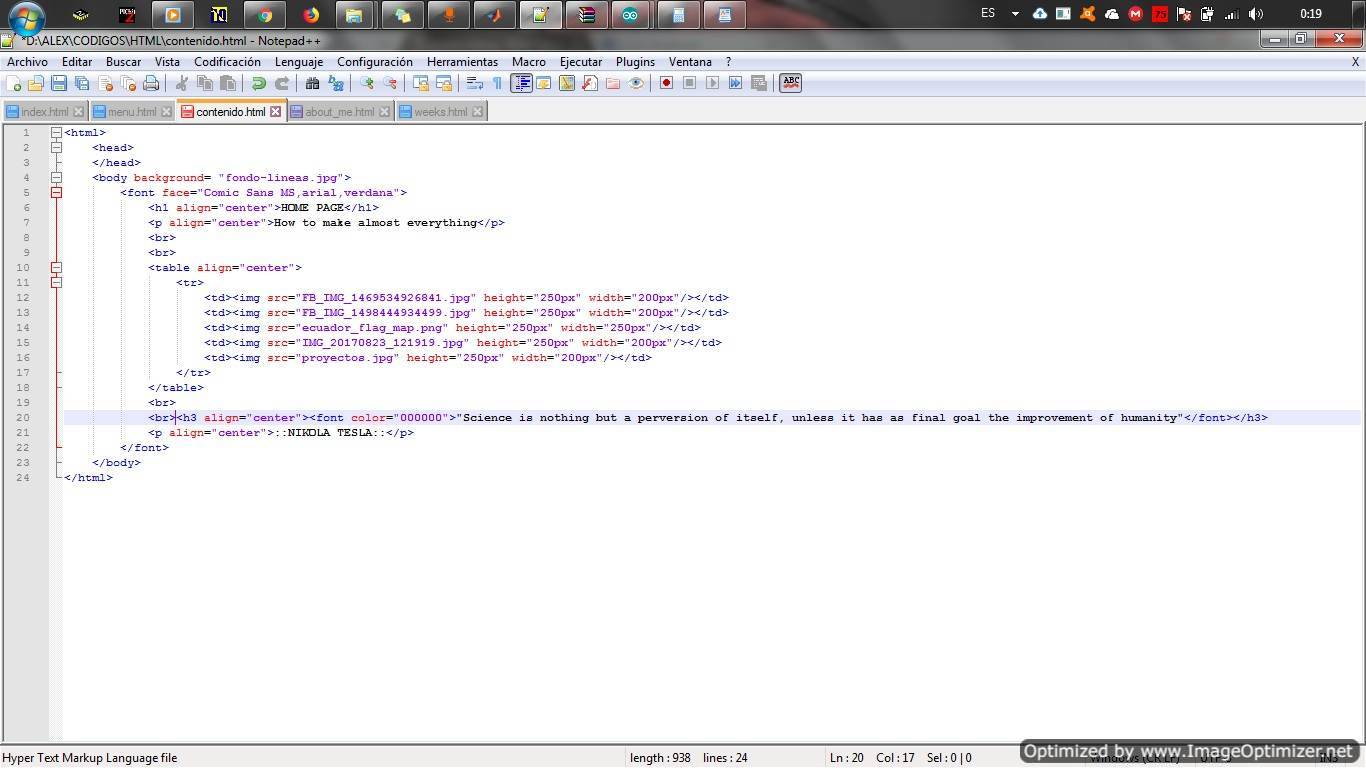This screenshot has width=1366, height=768.
Task: Collapse the table fold on line 10
Action: pos(57,268)
